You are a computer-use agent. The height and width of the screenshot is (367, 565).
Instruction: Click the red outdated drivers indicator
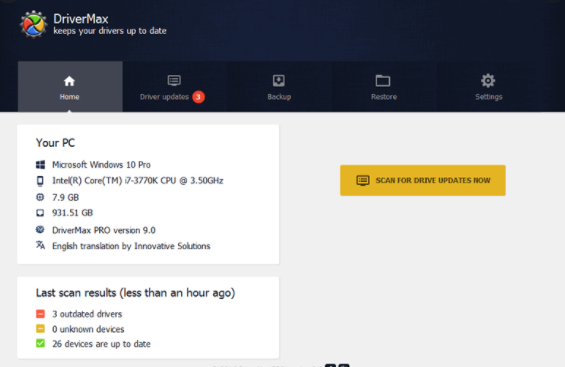[40, 314]
